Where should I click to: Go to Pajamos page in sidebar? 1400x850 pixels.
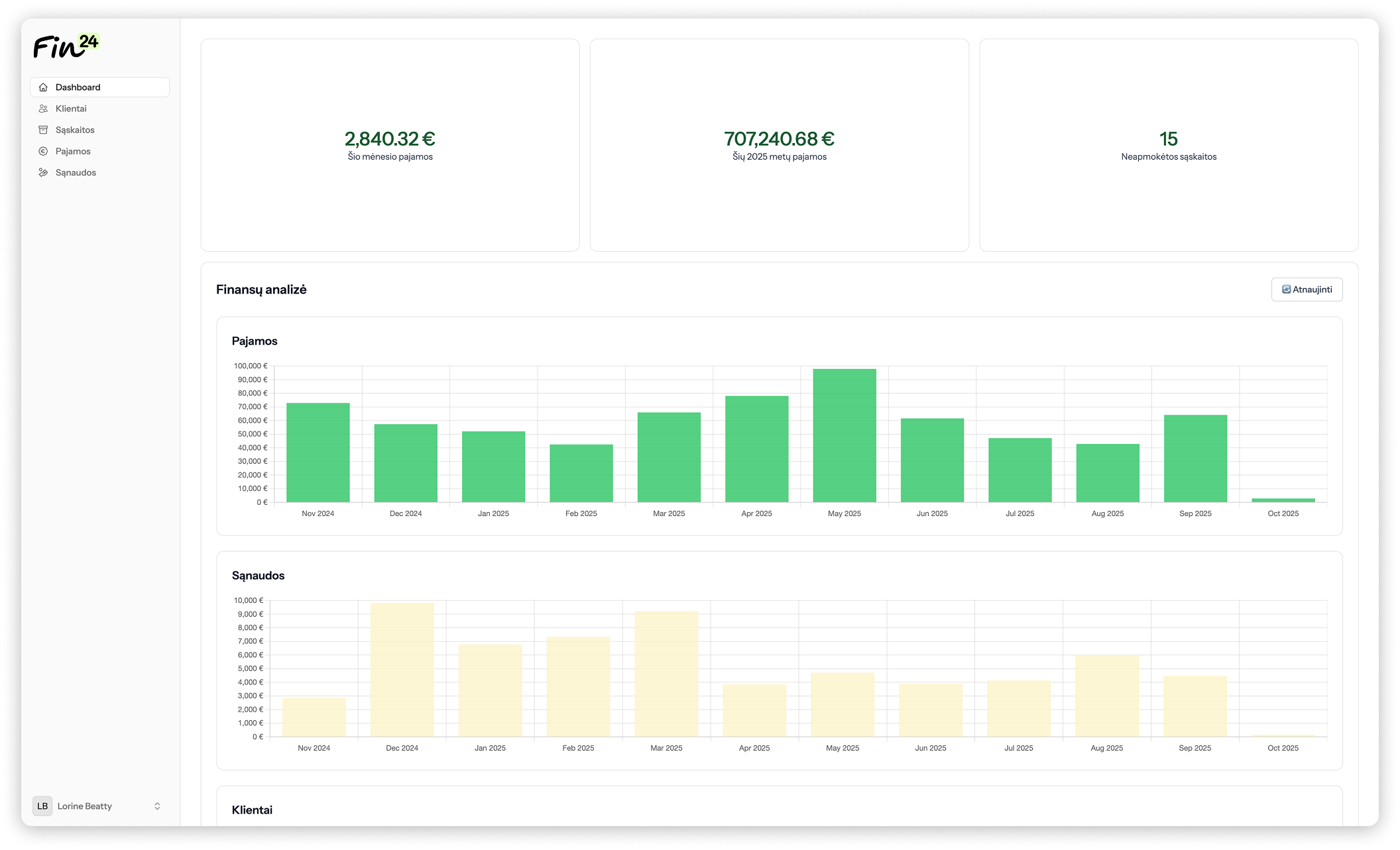coord(73,151)
